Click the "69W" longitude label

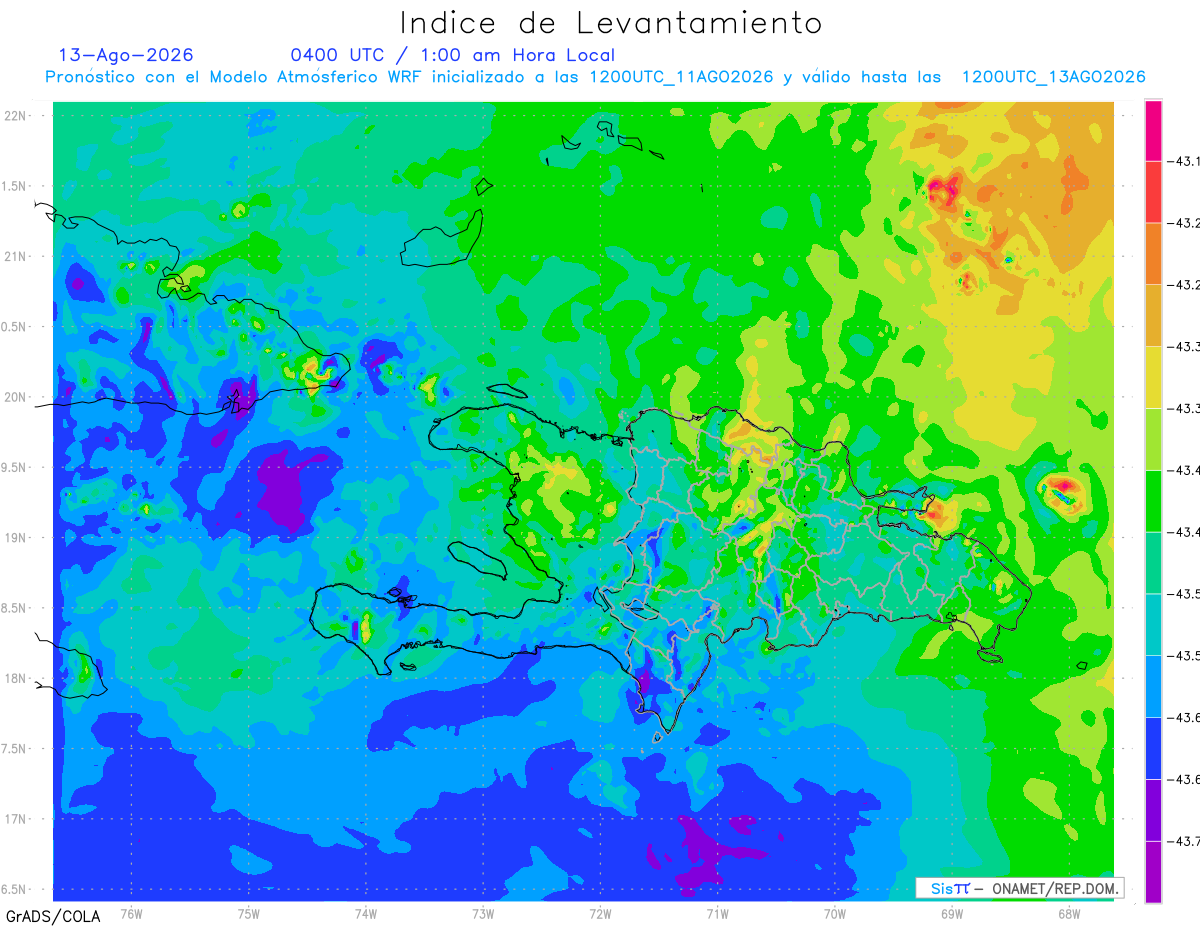click(x=952, y=913)
